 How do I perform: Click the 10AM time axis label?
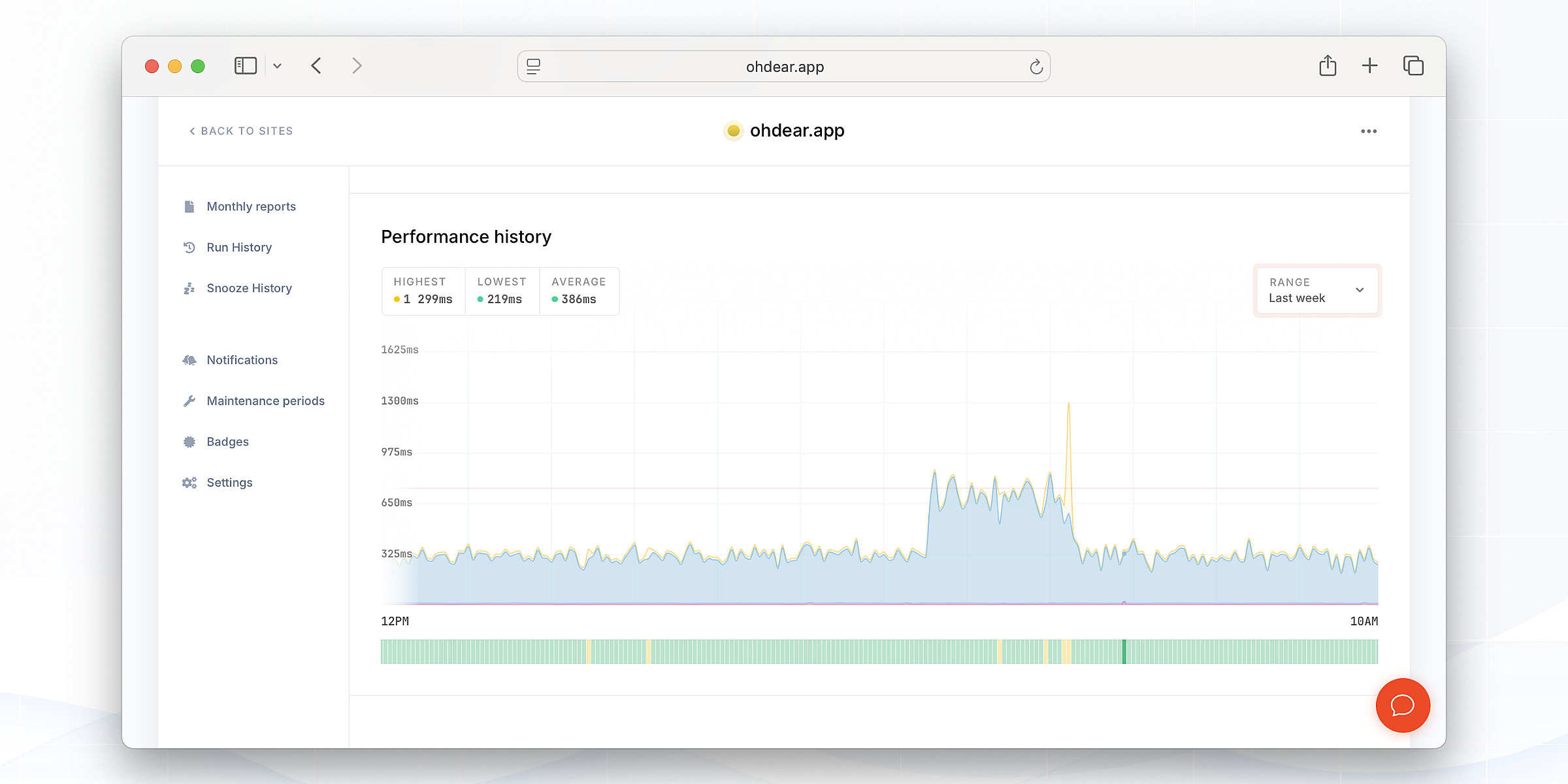(x=1364, y=621)
